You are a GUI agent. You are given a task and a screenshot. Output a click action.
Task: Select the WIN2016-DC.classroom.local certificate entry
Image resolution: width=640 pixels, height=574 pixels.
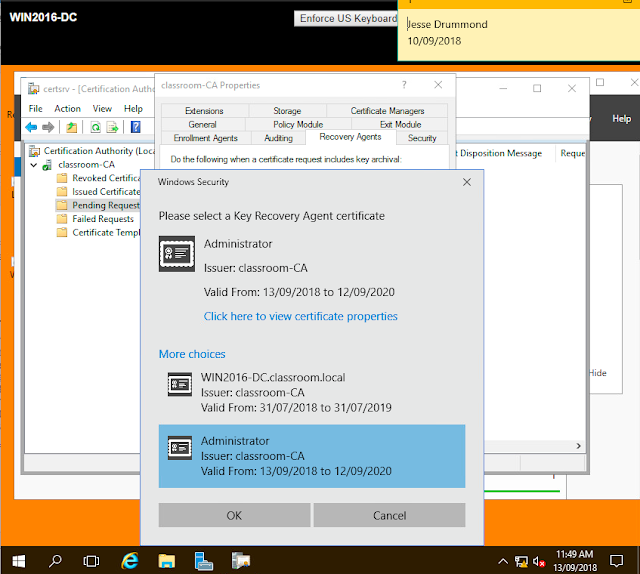(312, 392)
